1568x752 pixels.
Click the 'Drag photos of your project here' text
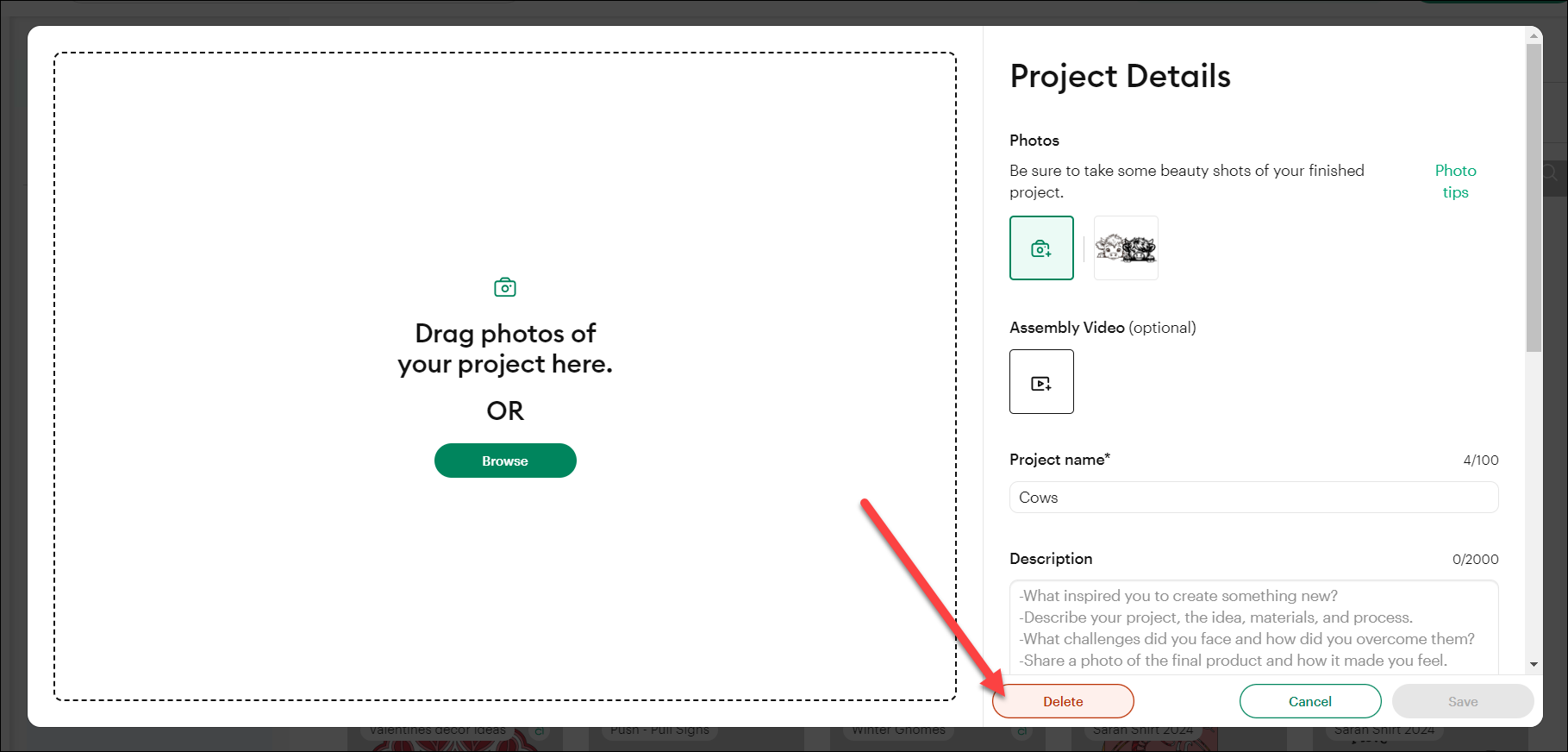point(505,348)
